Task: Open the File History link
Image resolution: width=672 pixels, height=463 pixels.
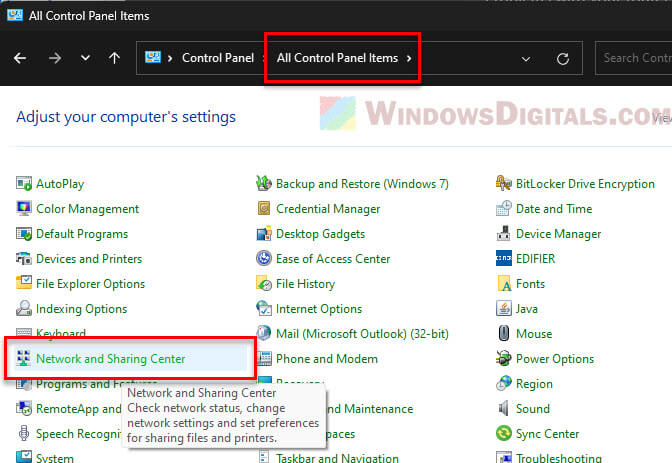Action: click(305, 283)
